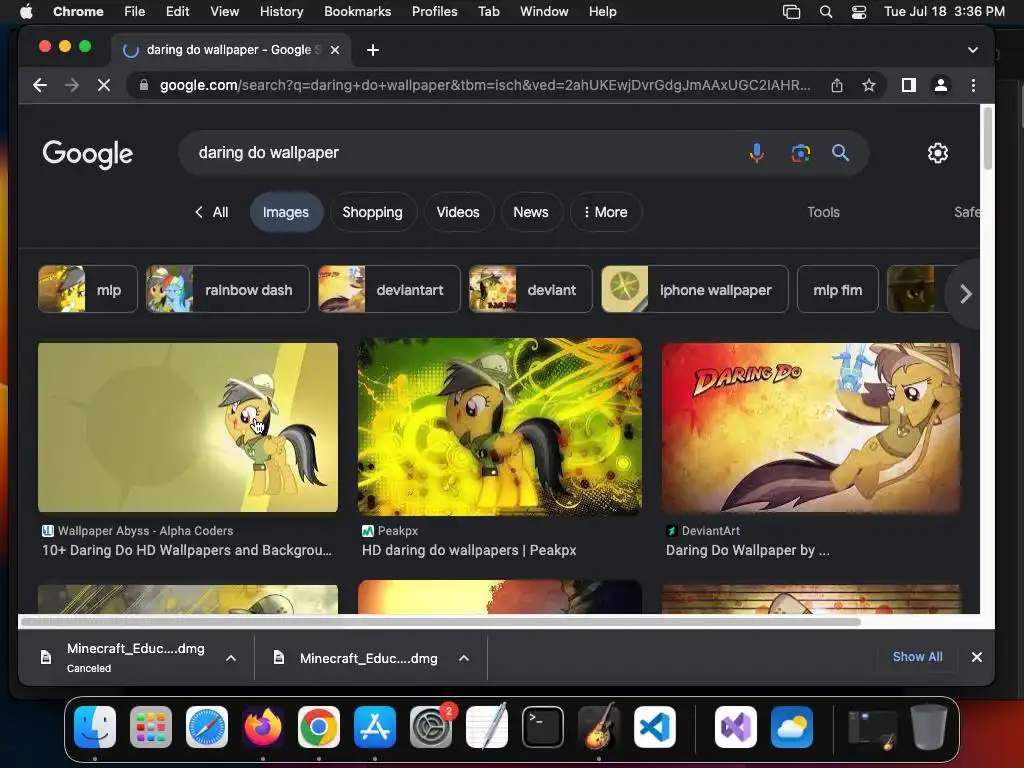Filter by the mlp chip
The width and height of the screenshot is (1024, 768).
click(x=88, y=289)
